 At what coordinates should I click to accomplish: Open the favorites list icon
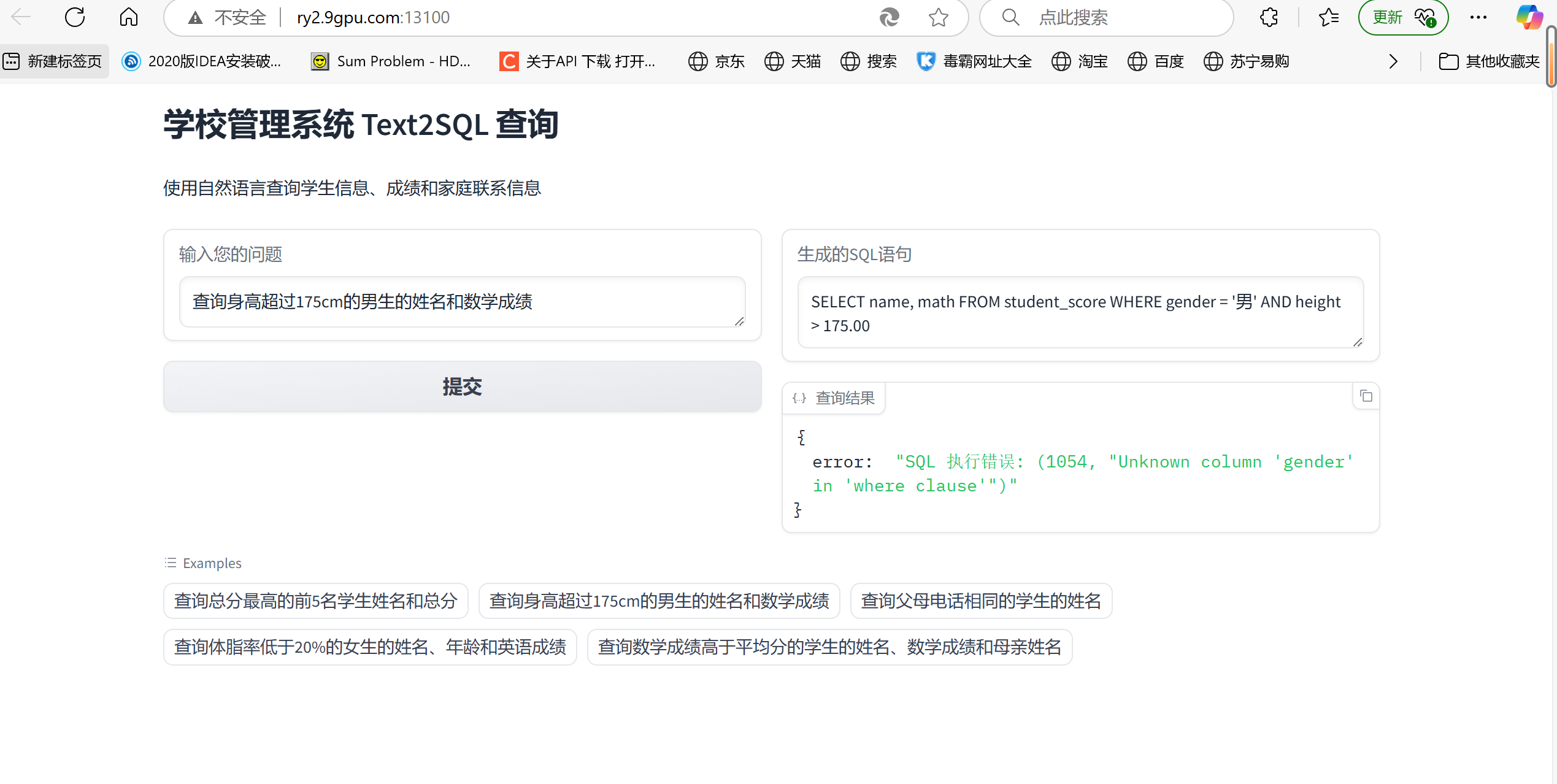coord(1328,17)
